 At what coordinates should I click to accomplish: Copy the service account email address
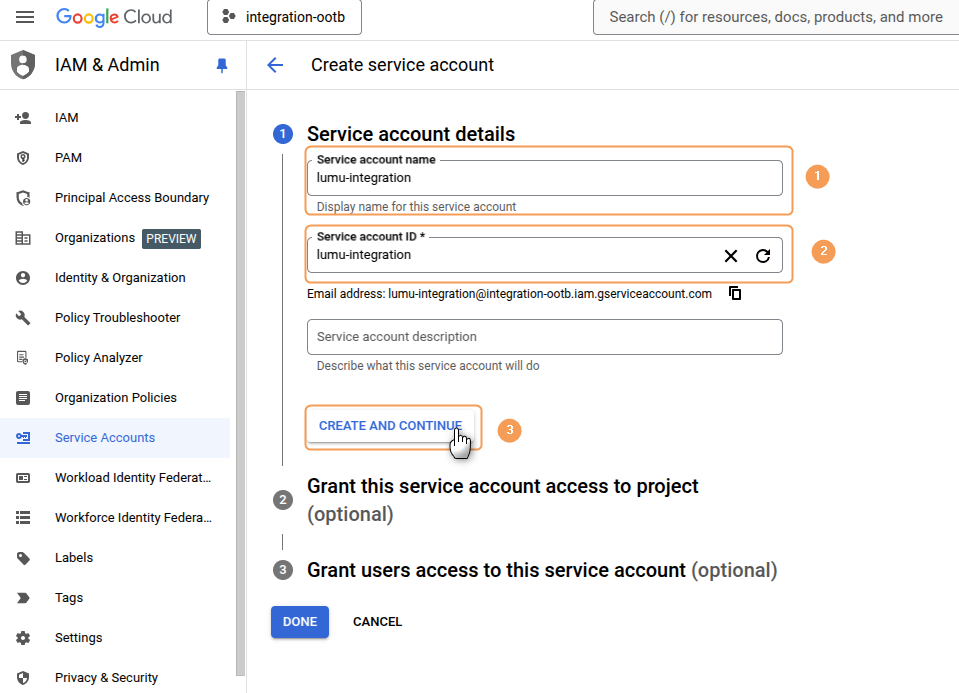tap(735, 294)
